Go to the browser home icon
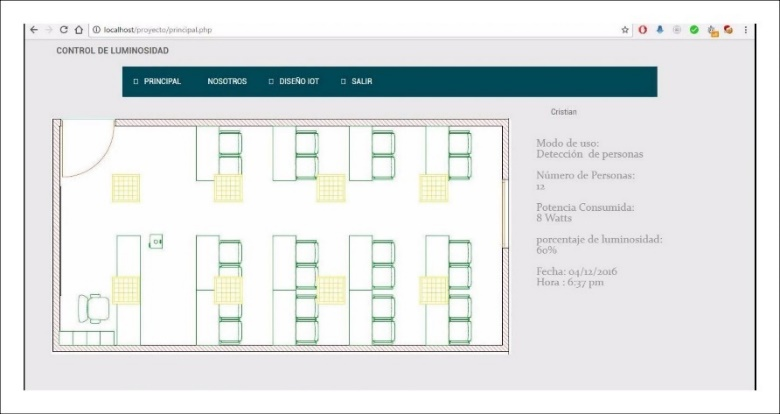The width and height of the screenshot is (780, 414). (x=79, y=30)
